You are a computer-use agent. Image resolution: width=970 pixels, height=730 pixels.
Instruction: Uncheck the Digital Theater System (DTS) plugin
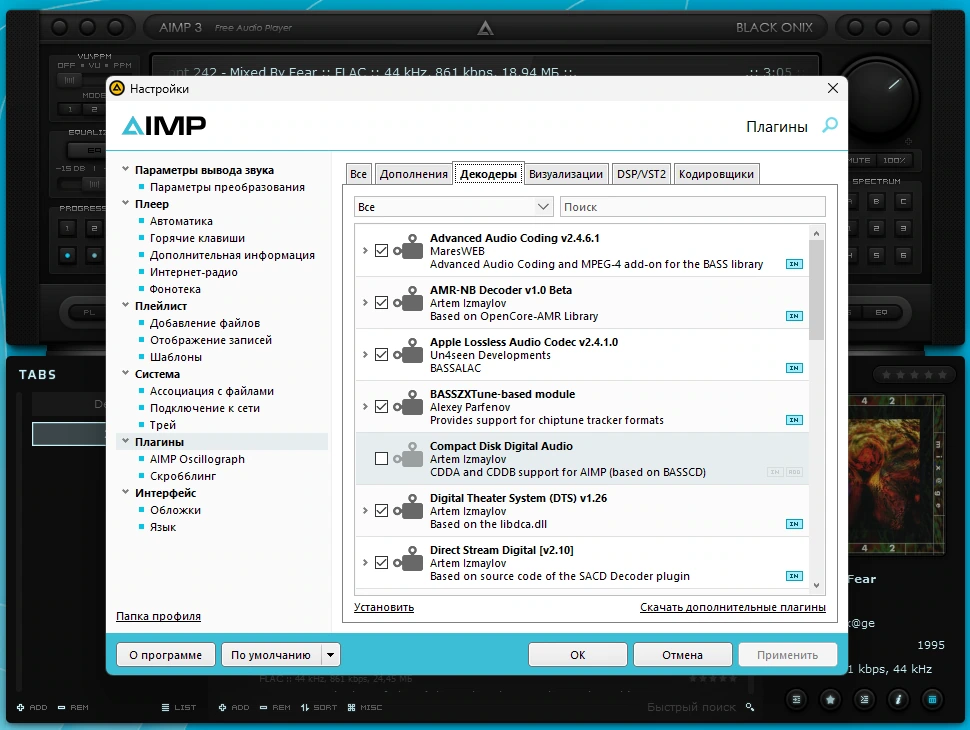pos(382,510)
